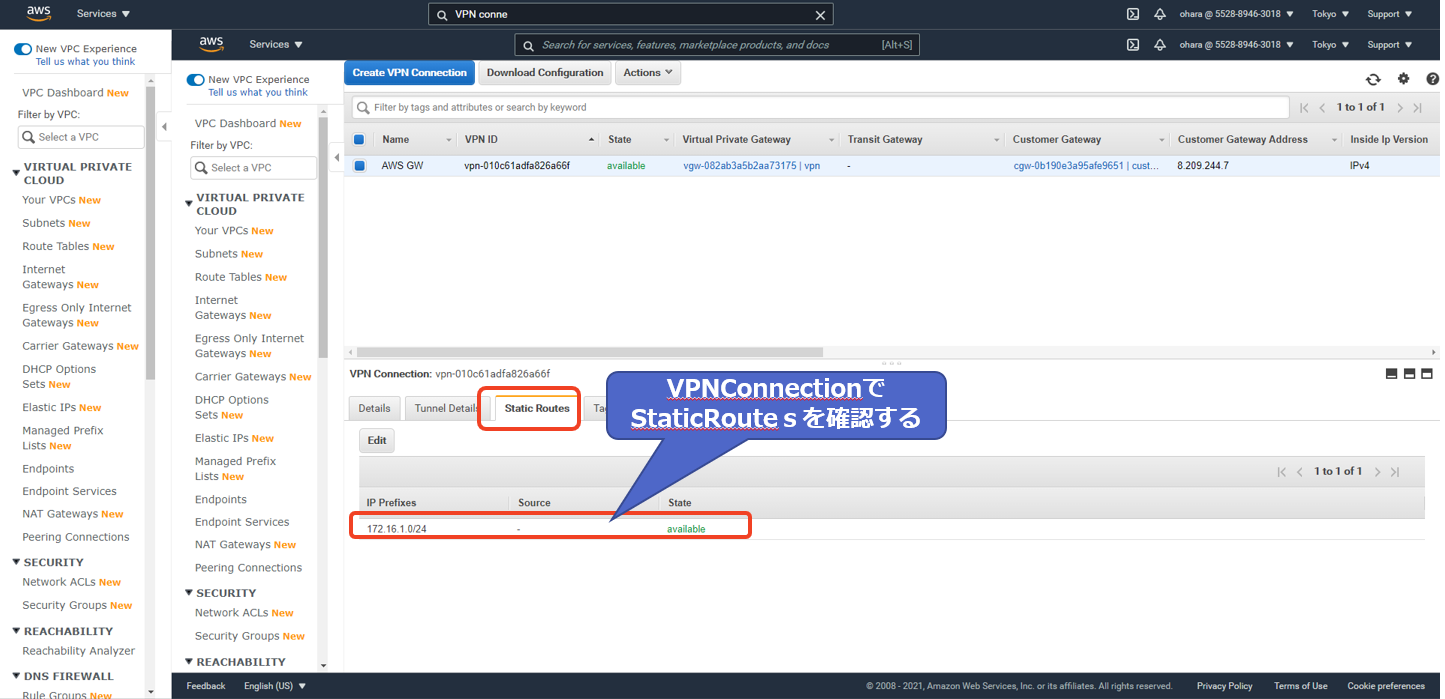Refresh the VPN connections list
The image size is (1445, 699).
tap(1373, 79)
